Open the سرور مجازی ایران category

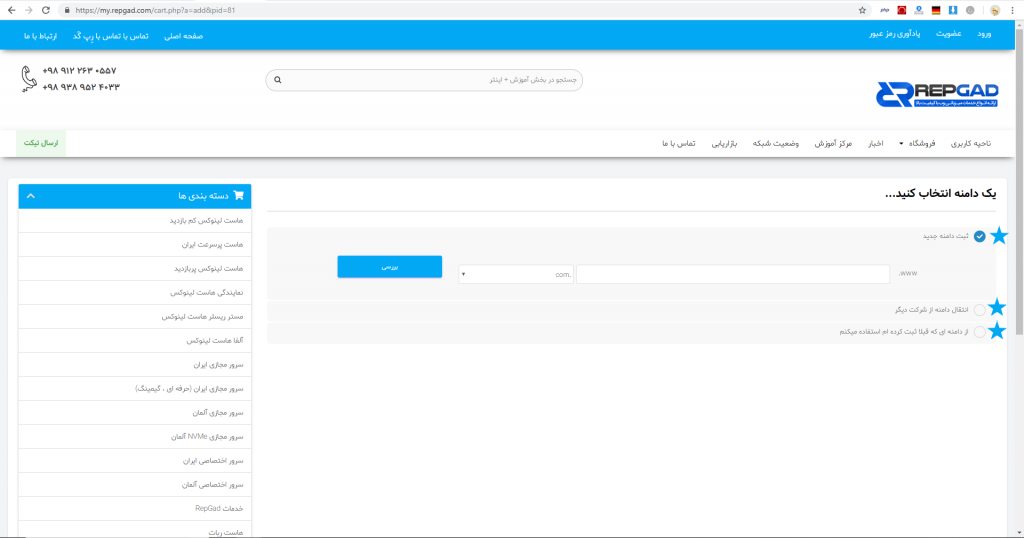pyautogui.click(x=135, y=364)
